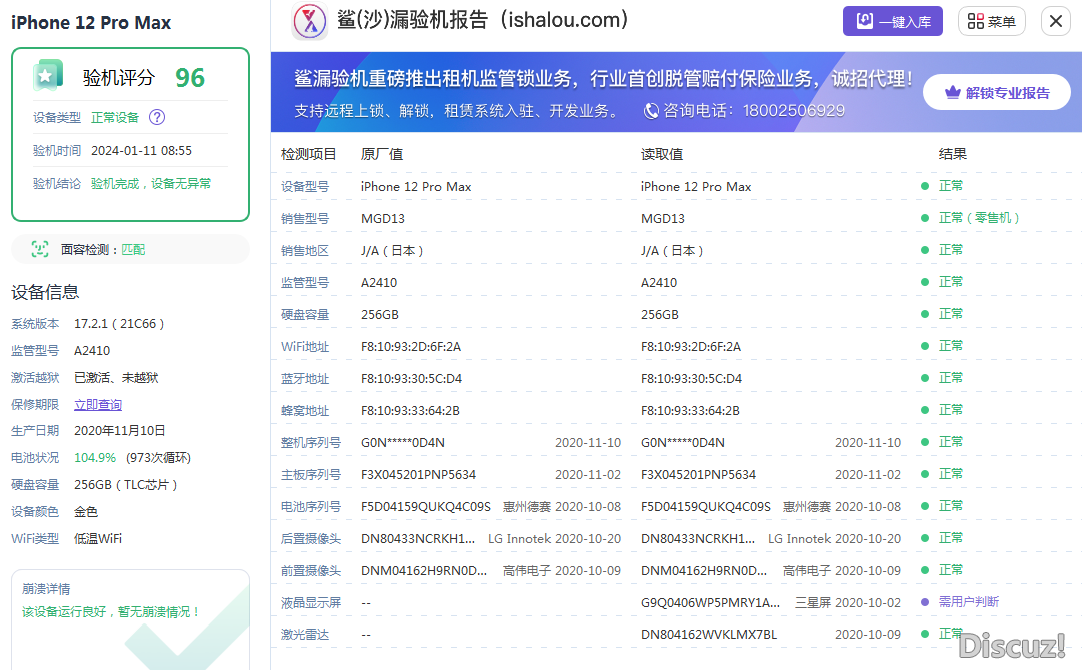The height and width of the screenshot is (670, 1082).
Task: Click the 读取值 column header
Action: pyautogui.click(x=662, y=154)
